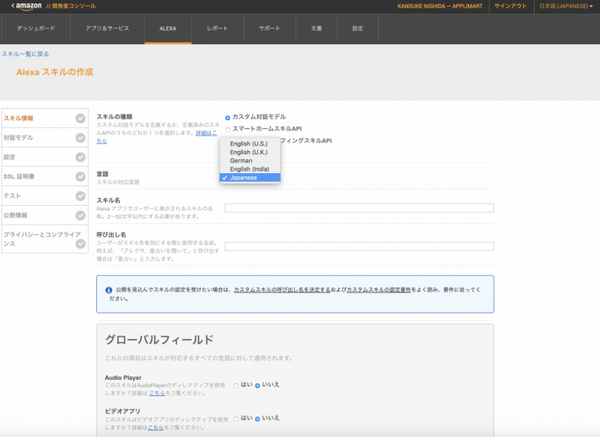Click the スキル一覧に戻る link
The width and height of the screenshot is (600, 437).
coord(25,53)
